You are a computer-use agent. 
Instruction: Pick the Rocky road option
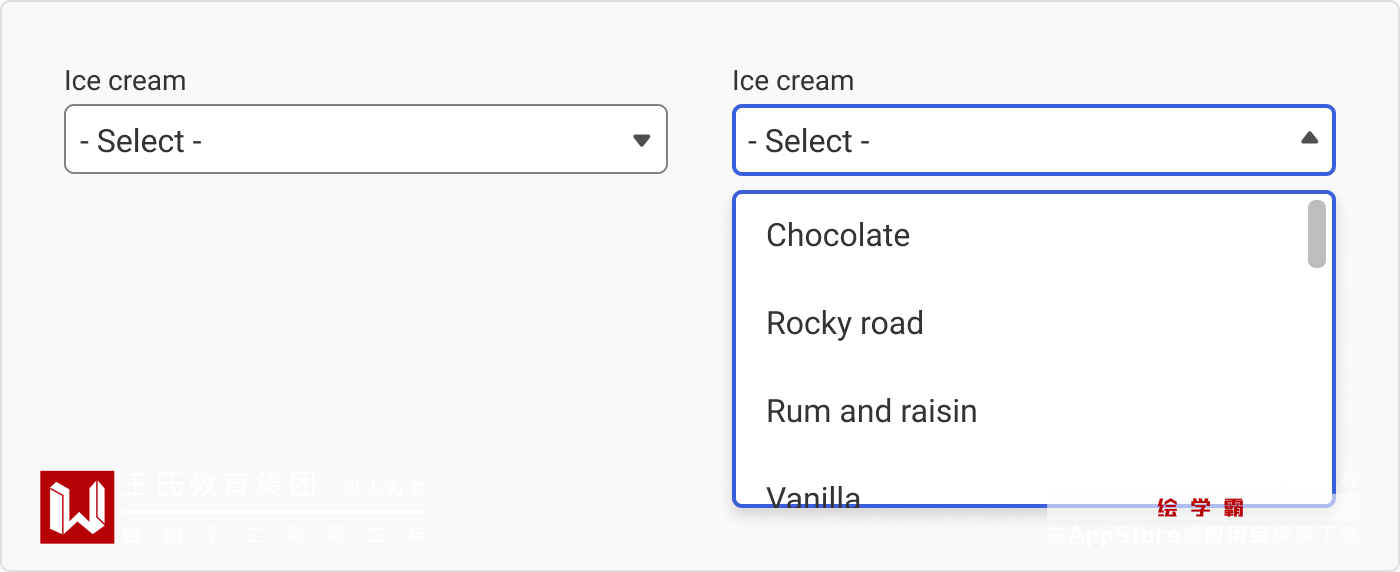coord(845,324)
